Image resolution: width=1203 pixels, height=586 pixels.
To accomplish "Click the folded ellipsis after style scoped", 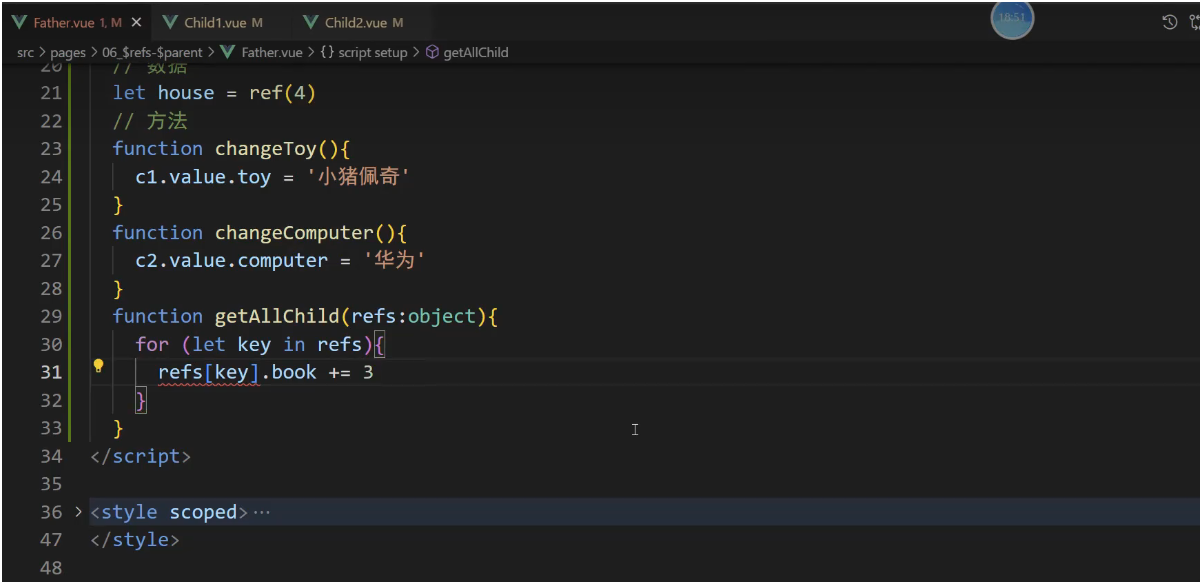I will point(262,512).
